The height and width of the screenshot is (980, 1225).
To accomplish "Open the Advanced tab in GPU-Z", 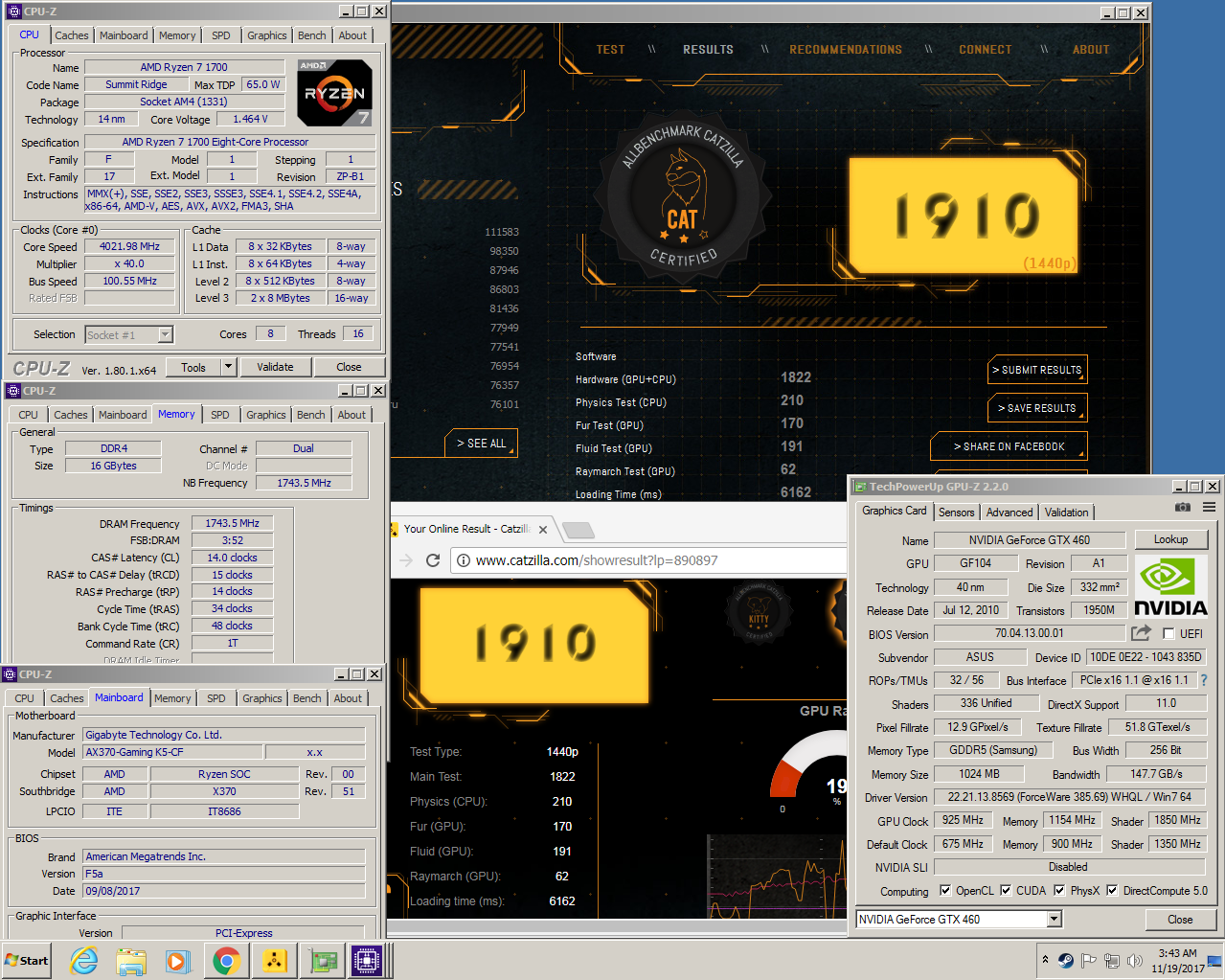I will point(1009,513).
